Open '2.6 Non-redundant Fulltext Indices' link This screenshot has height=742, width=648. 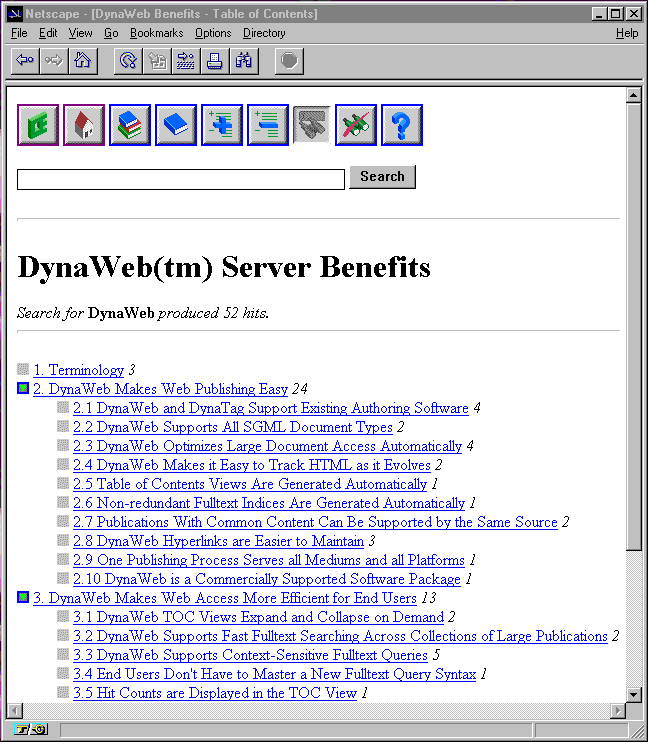(x=269, y=503)
